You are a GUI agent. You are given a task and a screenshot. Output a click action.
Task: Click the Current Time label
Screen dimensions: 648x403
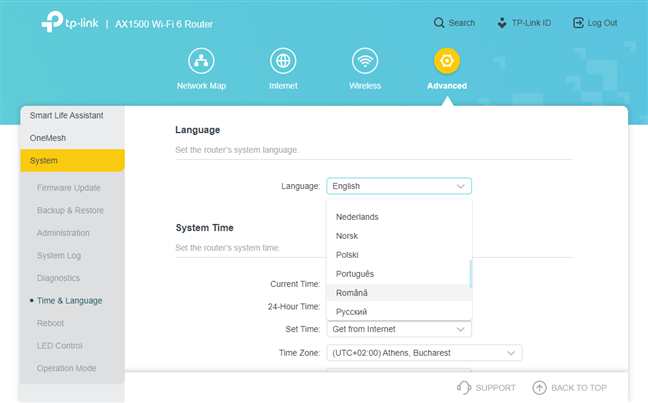(295, 284)
